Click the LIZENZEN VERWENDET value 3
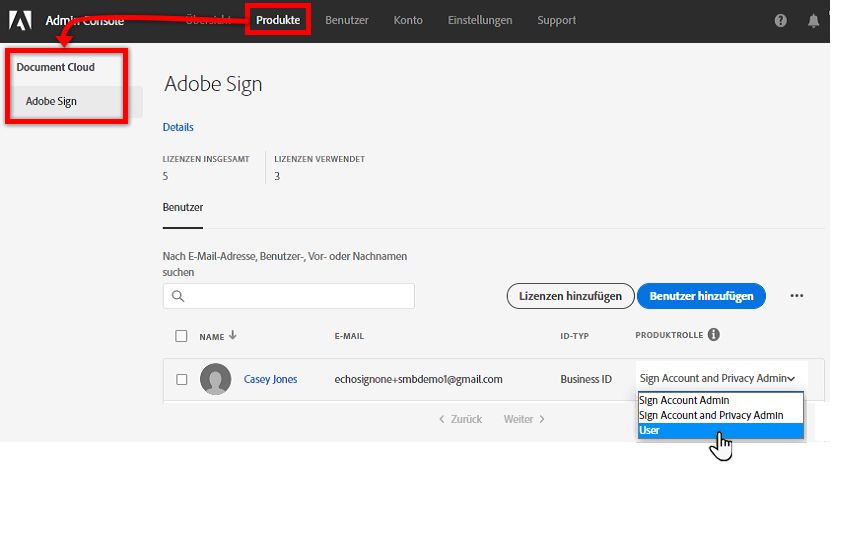This screenshot has height=536, width=856. pos(277,176)
